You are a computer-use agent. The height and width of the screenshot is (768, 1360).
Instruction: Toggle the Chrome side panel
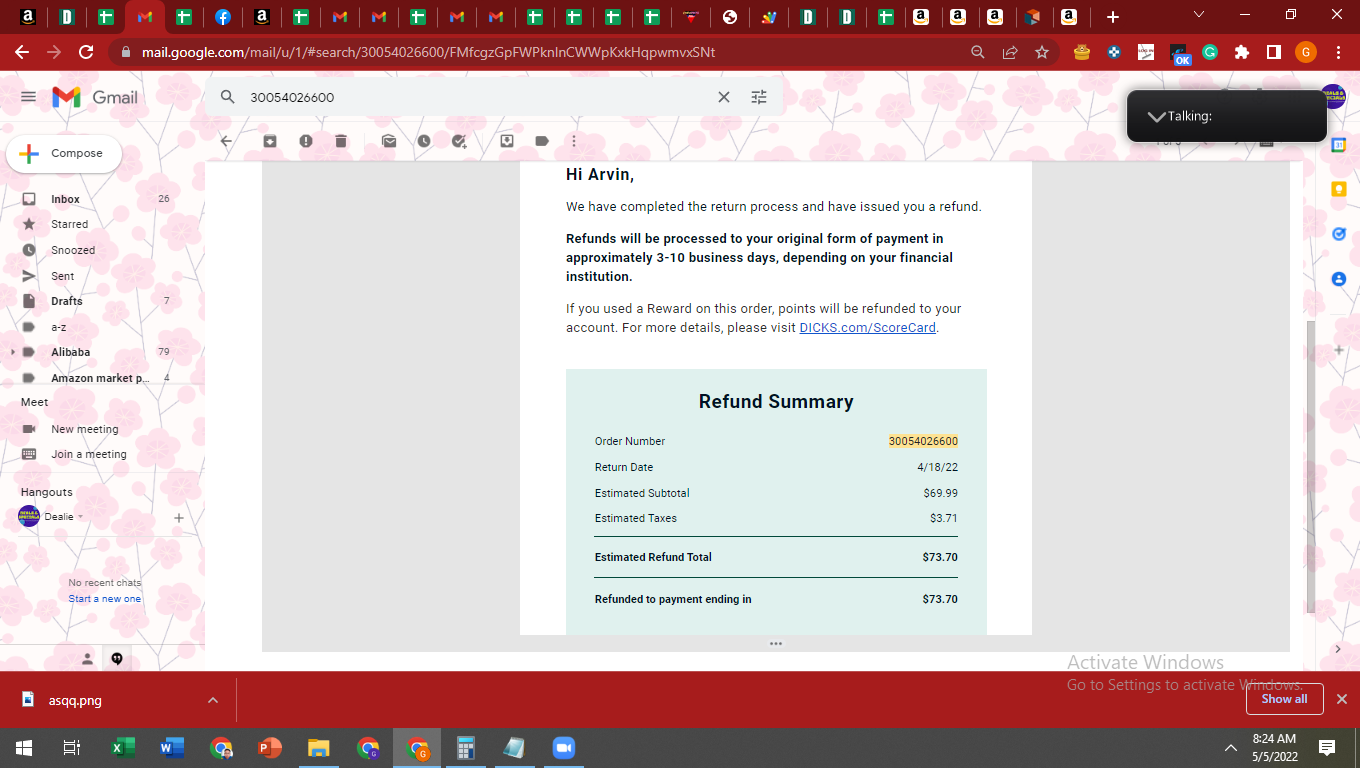pyautogui.click(x=1274, y=52)
